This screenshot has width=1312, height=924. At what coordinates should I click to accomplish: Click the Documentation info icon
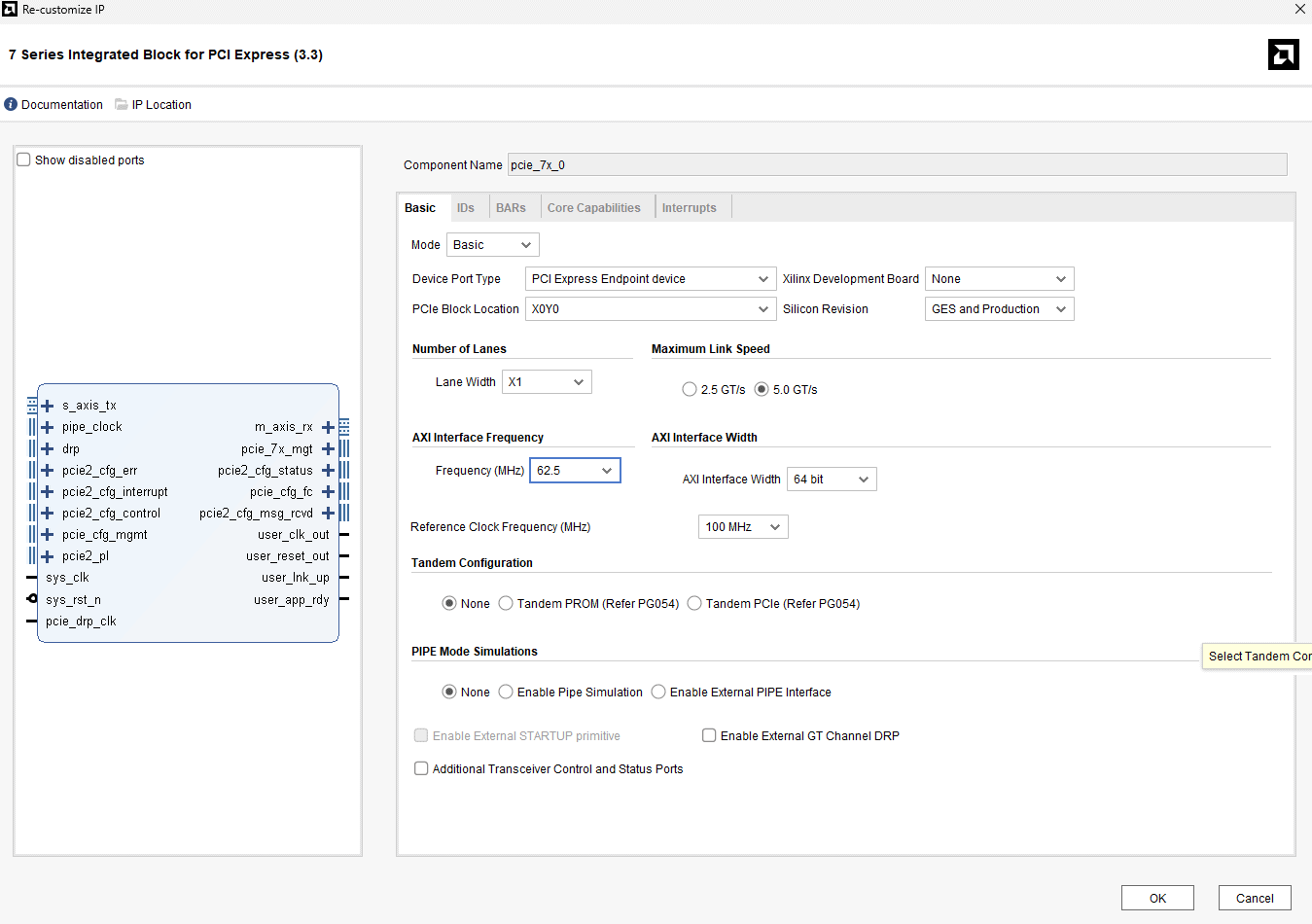coord(11,104)
